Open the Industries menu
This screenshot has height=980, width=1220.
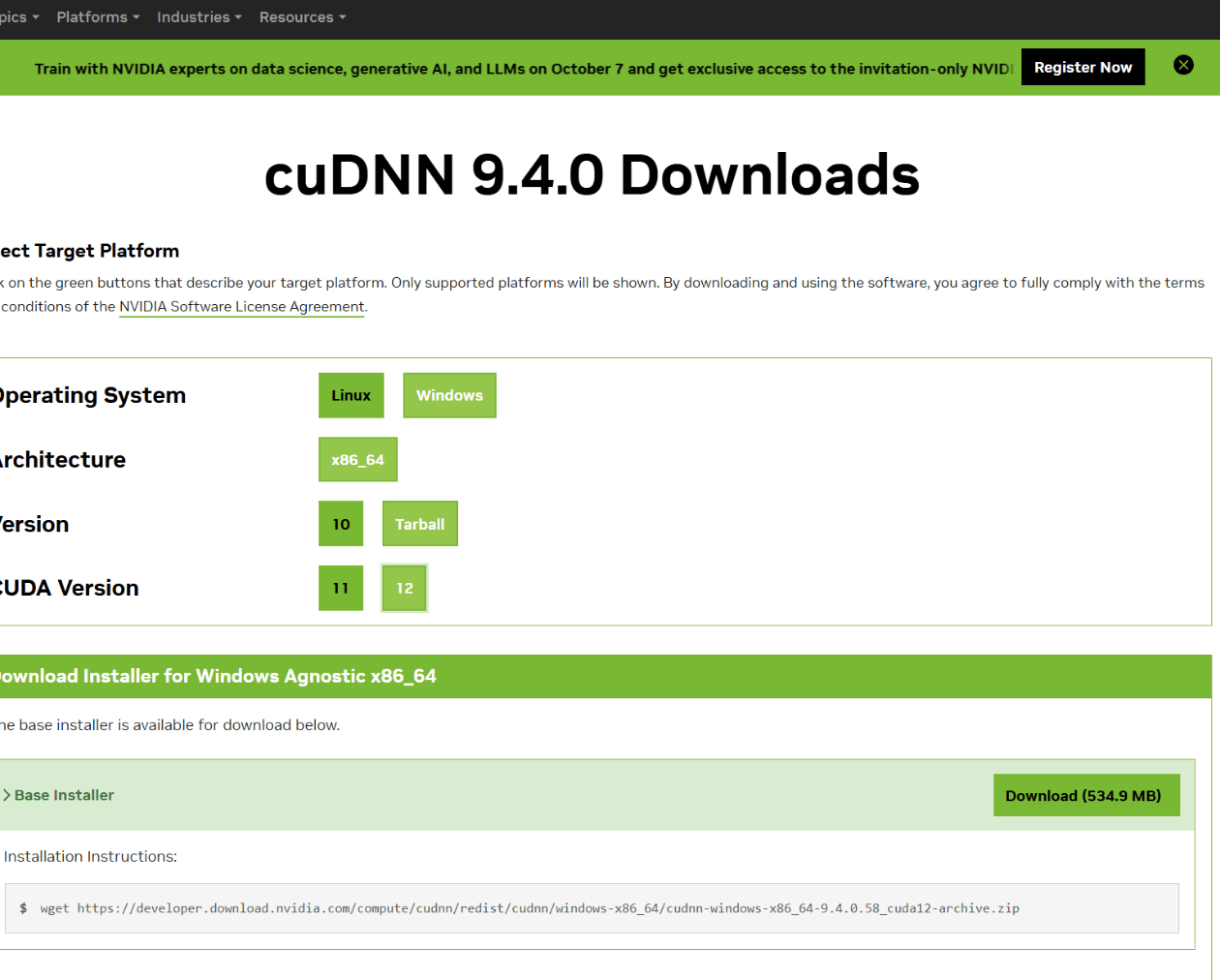click(199, 17)
